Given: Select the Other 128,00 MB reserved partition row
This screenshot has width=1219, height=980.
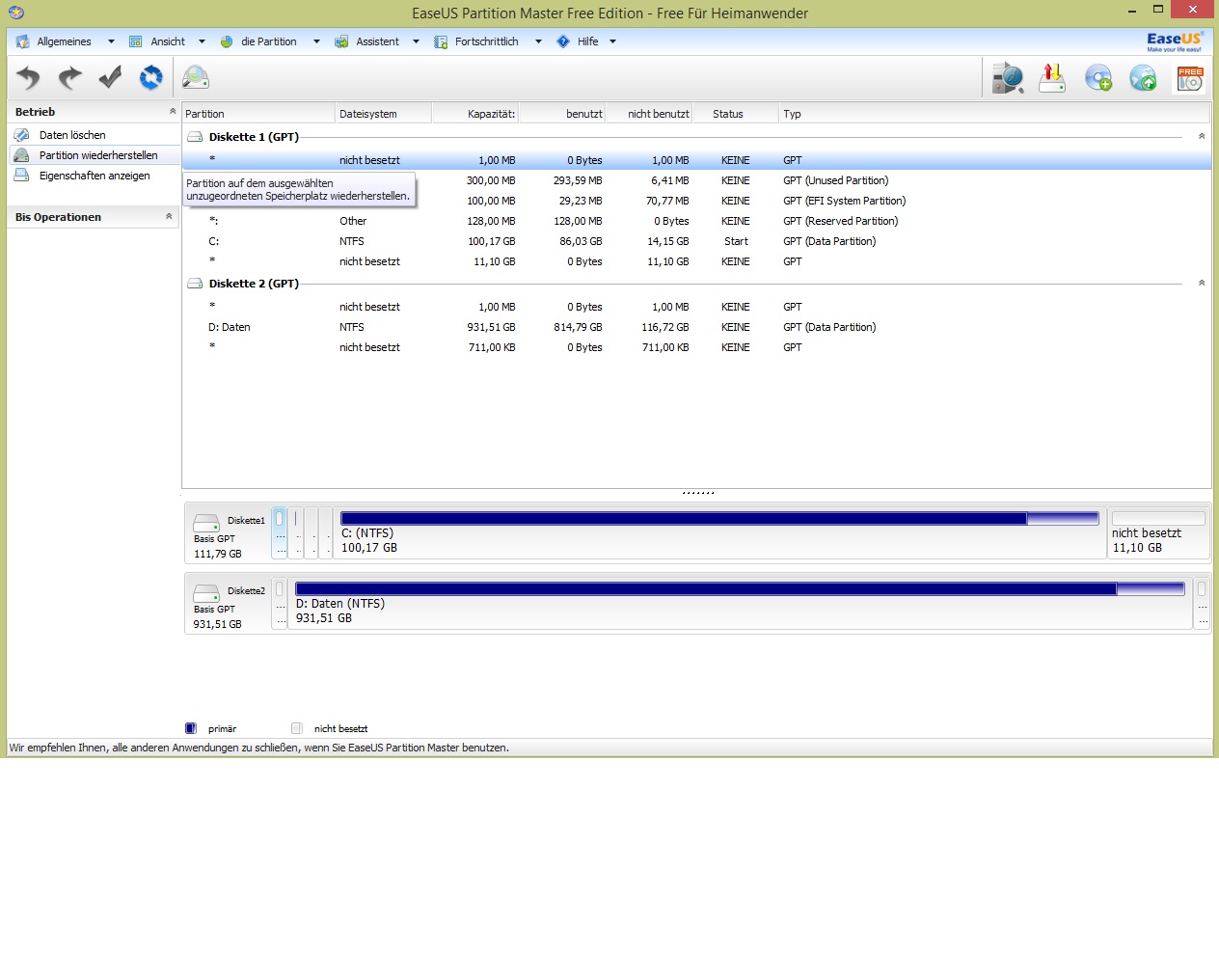Looking at the screenshot, I should 696,221.
